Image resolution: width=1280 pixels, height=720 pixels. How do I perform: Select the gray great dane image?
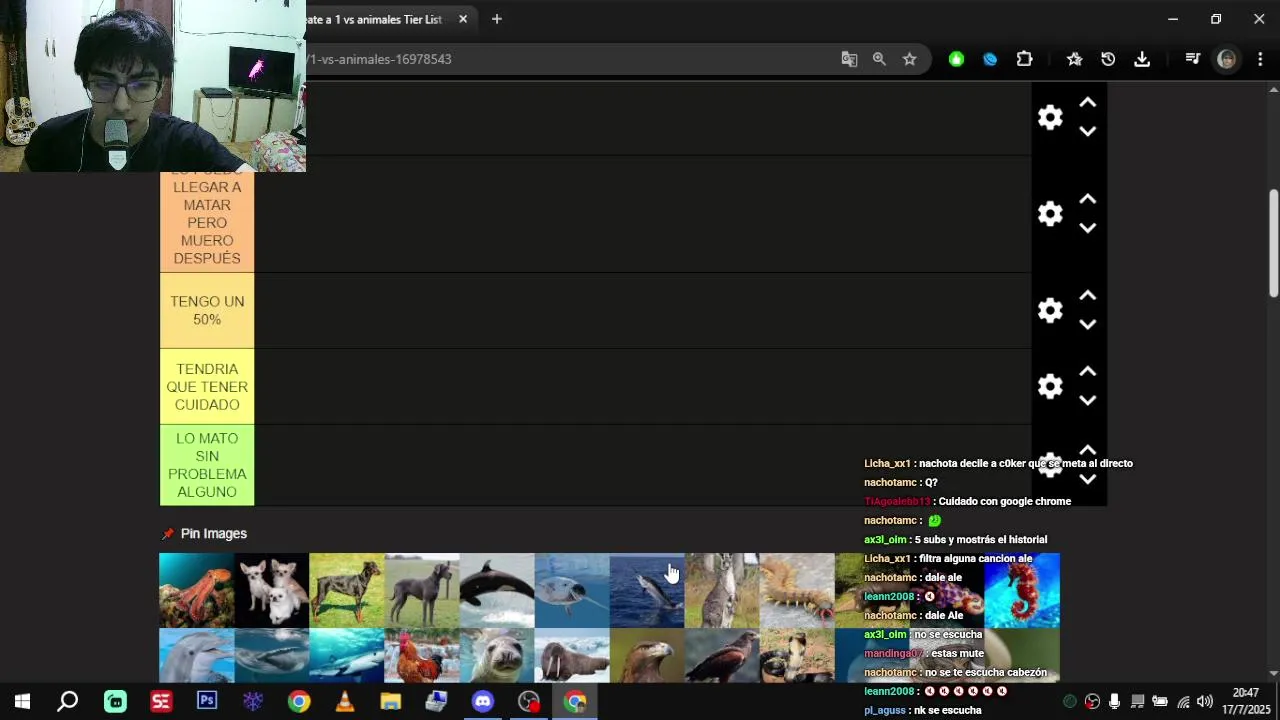click(421, 590)
